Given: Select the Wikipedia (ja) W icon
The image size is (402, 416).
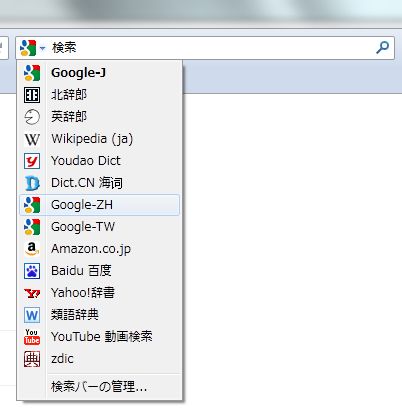Looking at the screenshot, I should tap(32, 139).
